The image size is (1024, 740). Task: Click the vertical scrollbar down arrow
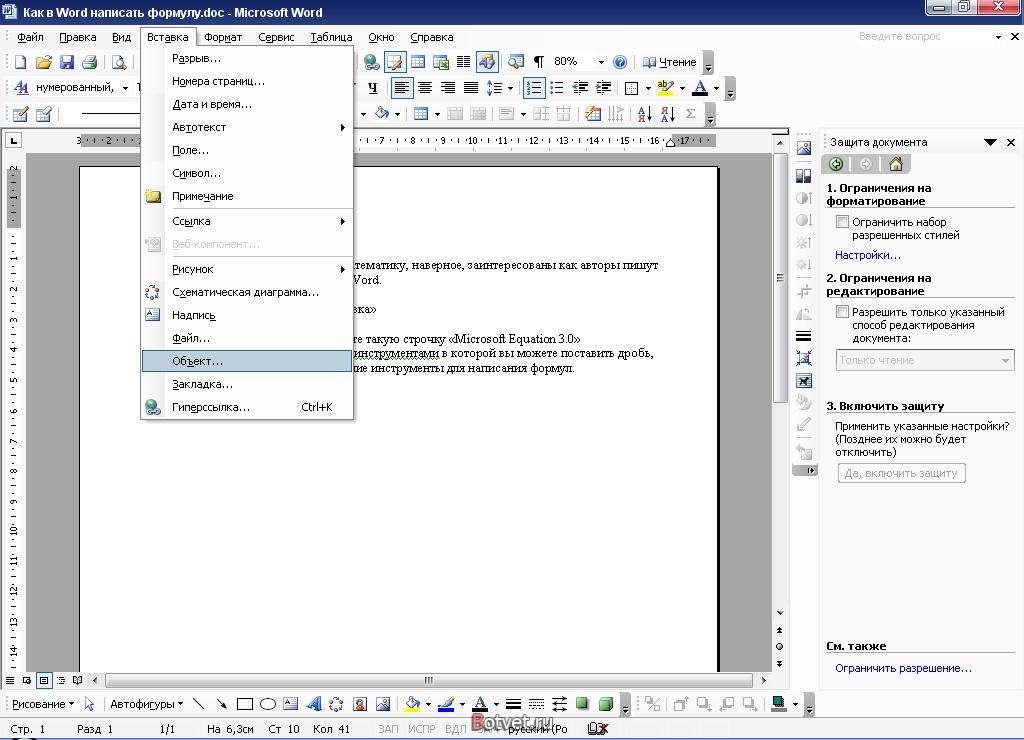pos(780,613)
